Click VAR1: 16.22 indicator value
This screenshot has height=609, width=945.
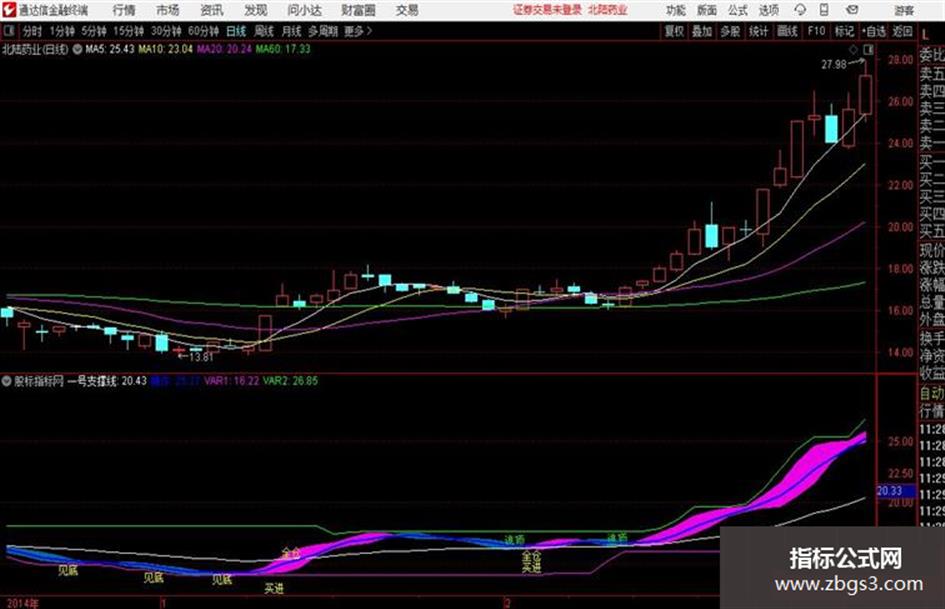pyautogui.click(x=231, y=381)
